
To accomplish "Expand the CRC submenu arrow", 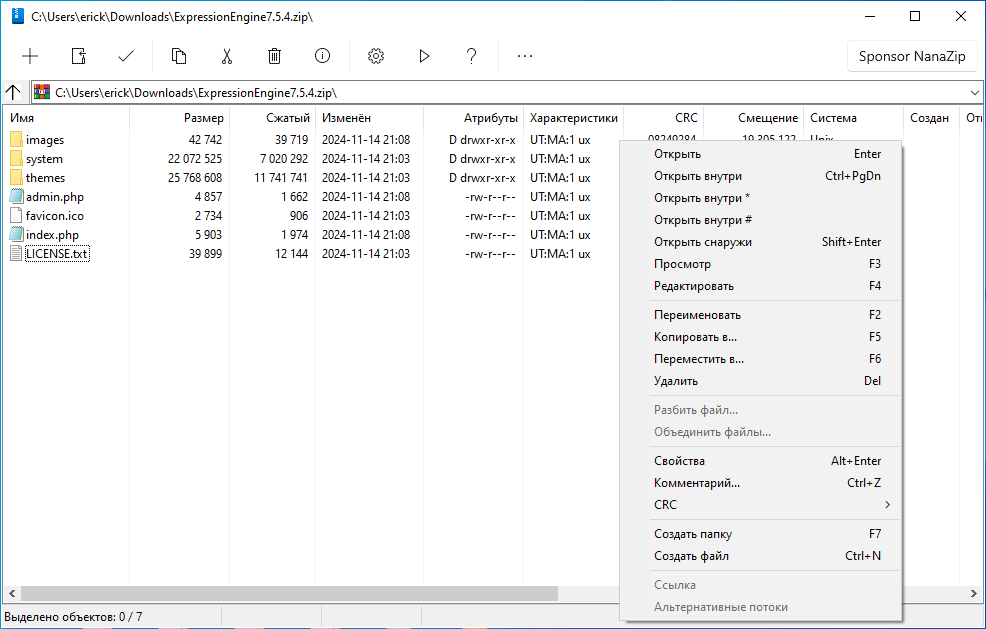I will coord(887,504).
